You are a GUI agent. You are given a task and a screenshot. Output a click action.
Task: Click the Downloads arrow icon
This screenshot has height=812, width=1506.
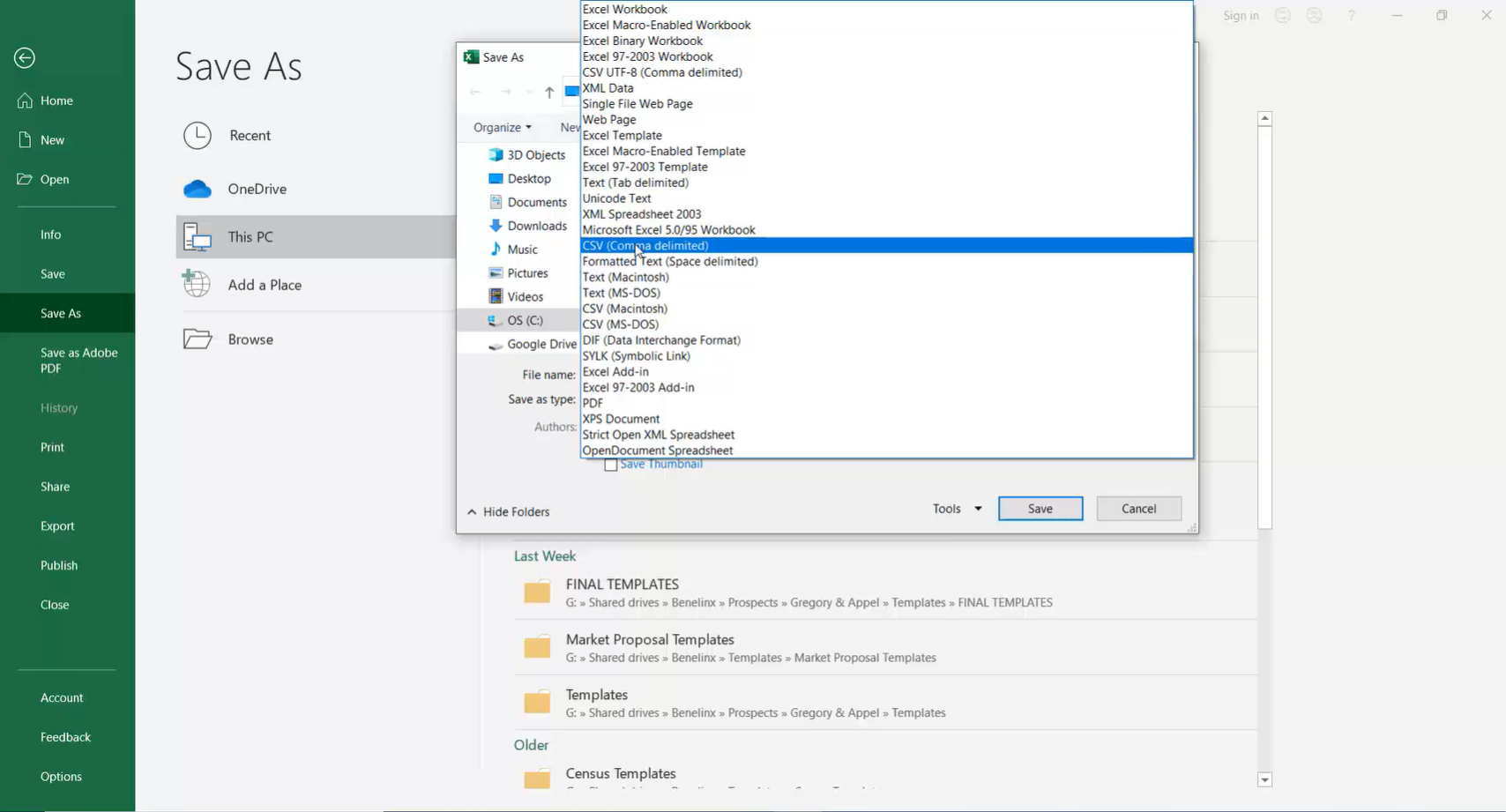point(496,226)
